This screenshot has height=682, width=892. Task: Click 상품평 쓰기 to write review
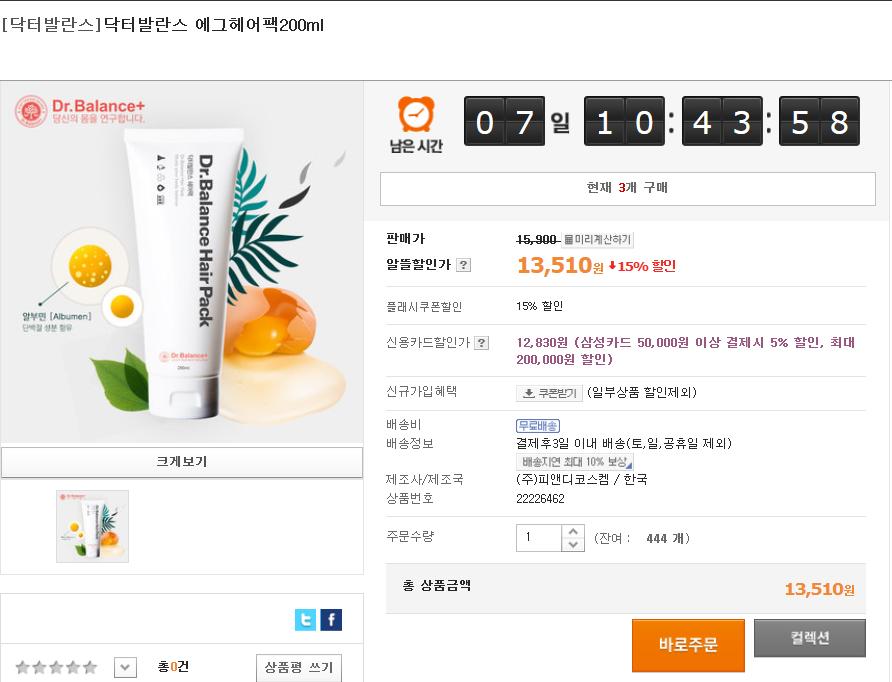(x=298, y=667)
